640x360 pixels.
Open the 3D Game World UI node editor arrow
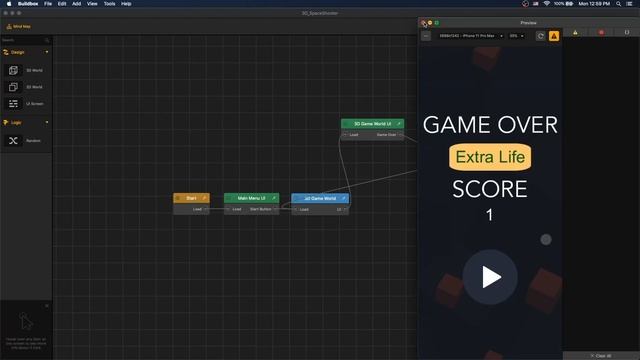399,124
